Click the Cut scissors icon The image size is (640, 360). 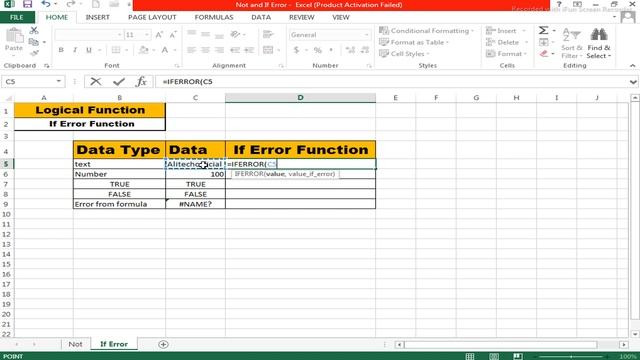tap(34, 30)
